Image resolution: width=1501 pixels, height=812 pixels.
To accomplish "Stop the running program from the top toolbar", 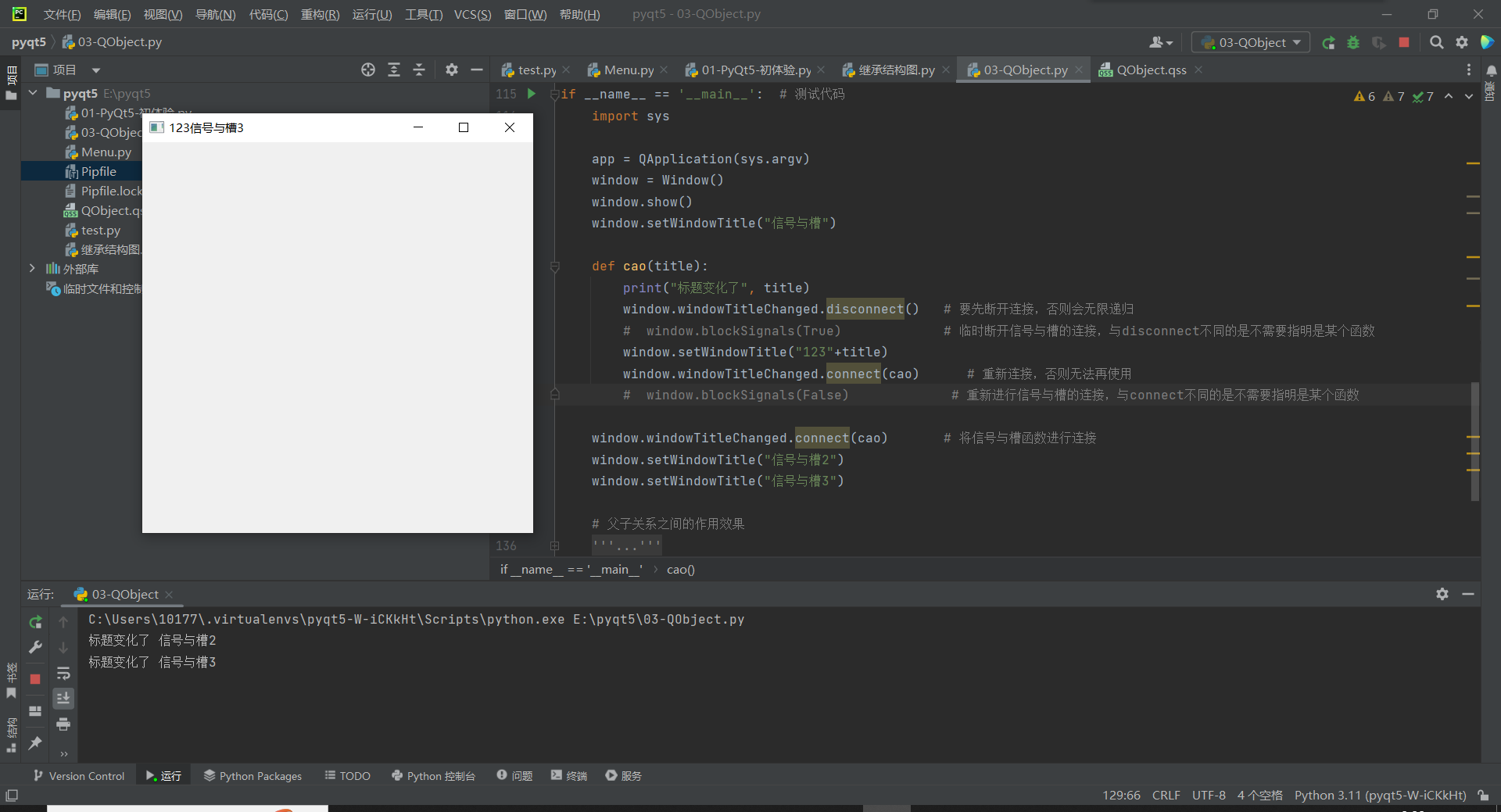I will pyautogui.click(x=1404, y=43).
